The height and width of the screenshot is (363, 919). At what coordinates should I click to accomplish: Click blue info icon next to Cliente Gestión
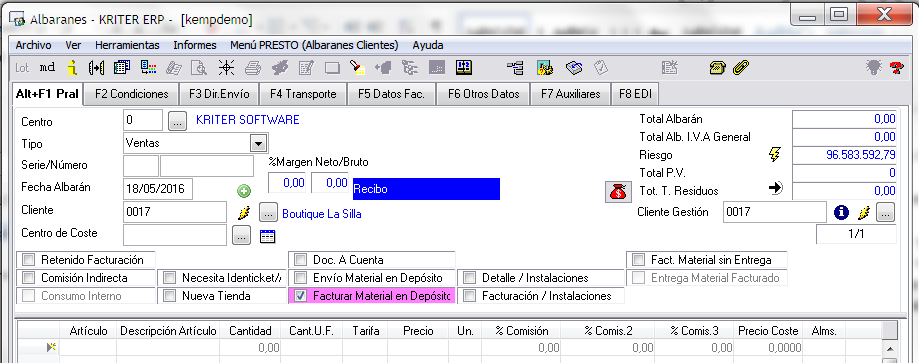pos(841,212)
